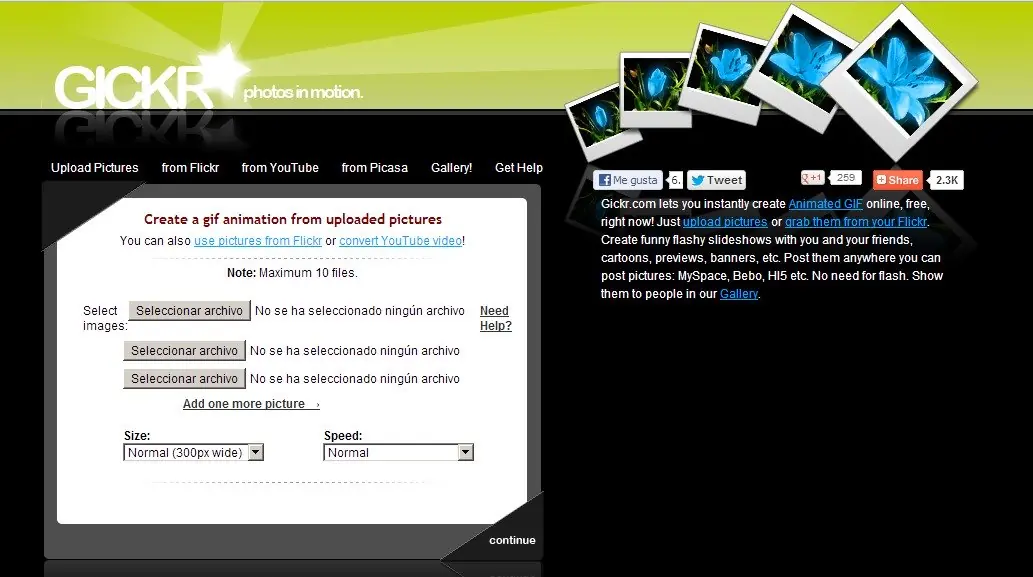1033x577 pixels.
Task: Open the Upload Pictures menu item
Action: pos(95,168)
